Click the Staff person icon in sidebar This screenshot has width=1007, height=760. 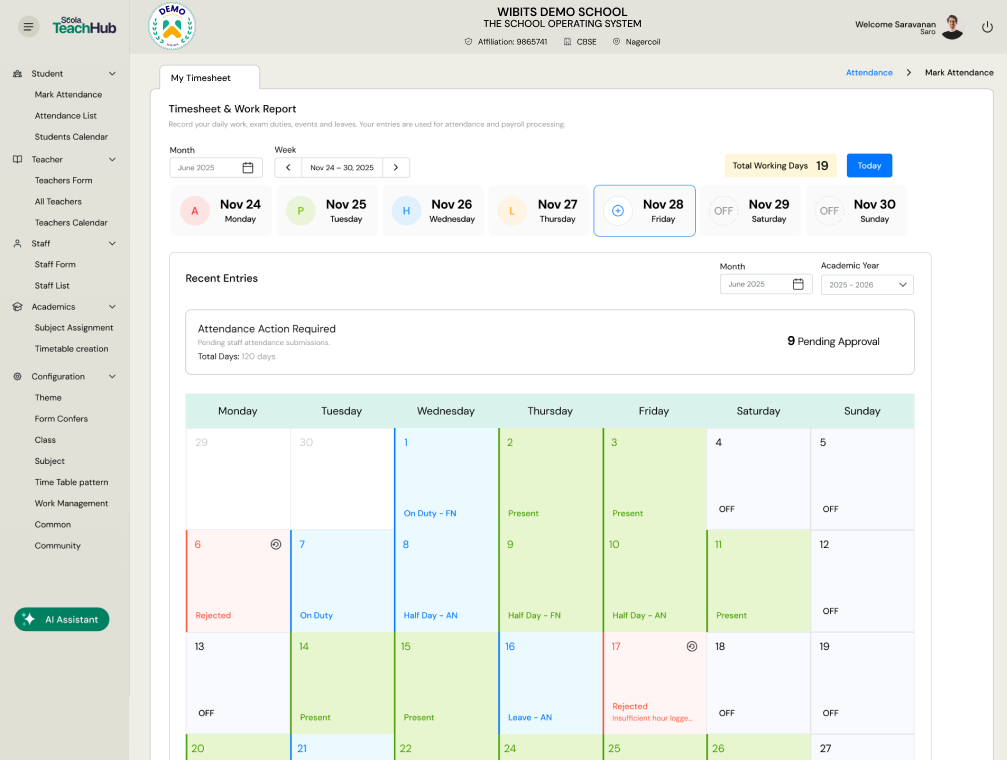[17, 243]
